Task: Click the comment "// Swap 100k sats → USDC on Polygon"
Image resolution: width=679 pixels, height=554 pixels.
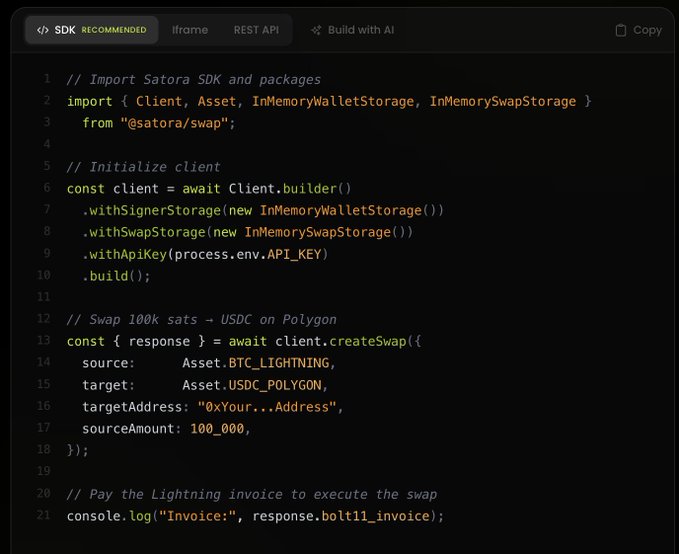Action: click(x=201, y=320)
